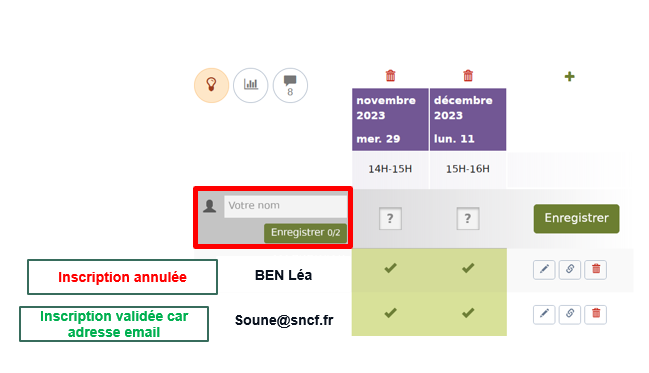
Task: Focus the Votre nom input field
Action: pyautogui.click(x=286, y=206)
